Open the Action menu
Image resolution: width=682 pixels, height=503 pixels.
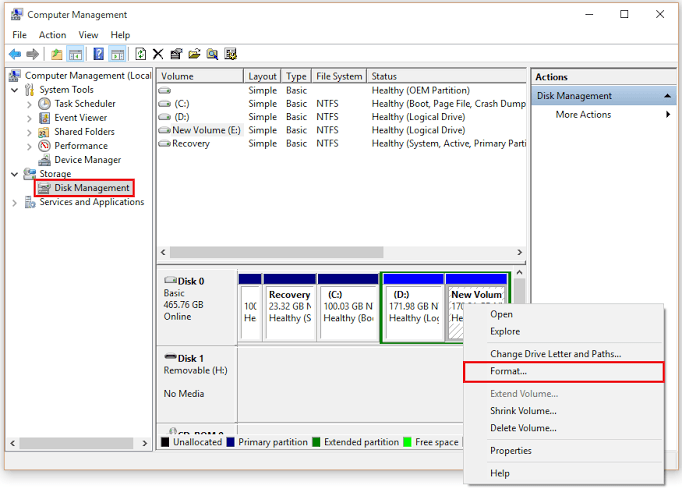53,35
